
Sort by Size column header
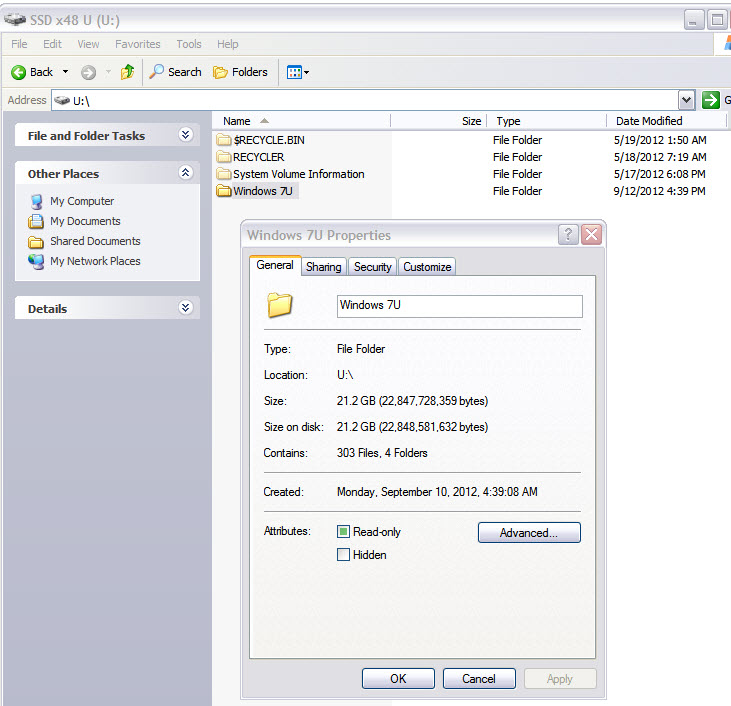439,121
